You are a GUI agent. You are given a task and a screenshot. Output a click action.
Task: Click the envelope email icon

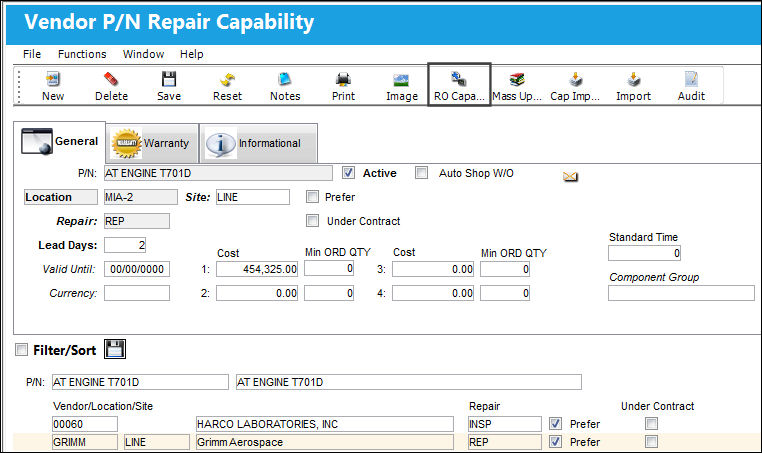(570, 176)
